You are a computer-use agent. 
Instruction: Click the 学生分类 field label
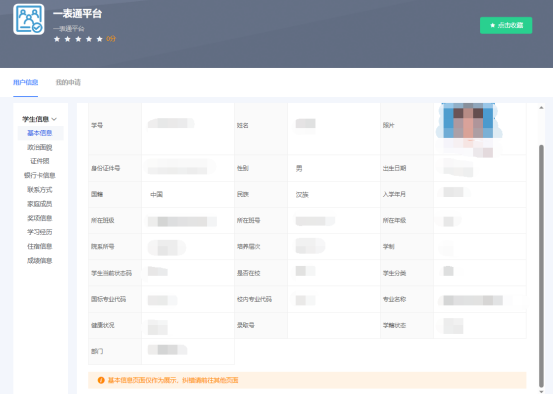click(x=394, y=273)
